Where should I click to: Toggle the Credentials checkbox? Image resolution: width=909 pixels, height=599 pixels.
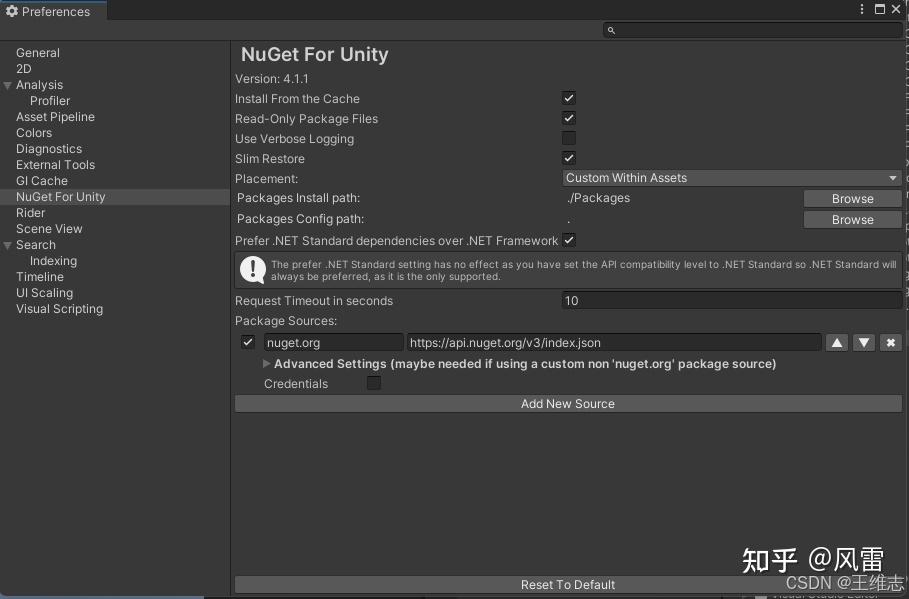pos(373,383)
